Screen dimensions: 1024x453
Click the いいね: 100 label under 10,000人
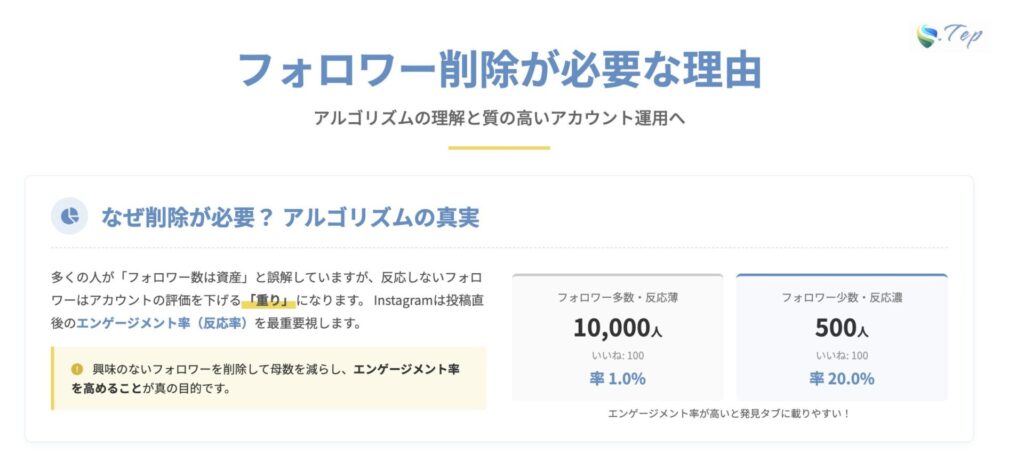(617, 354)
